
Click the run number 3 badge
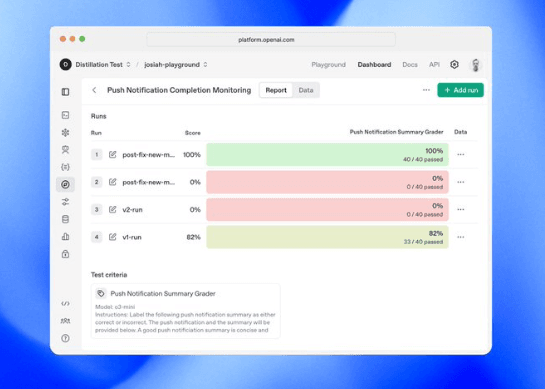97,209
